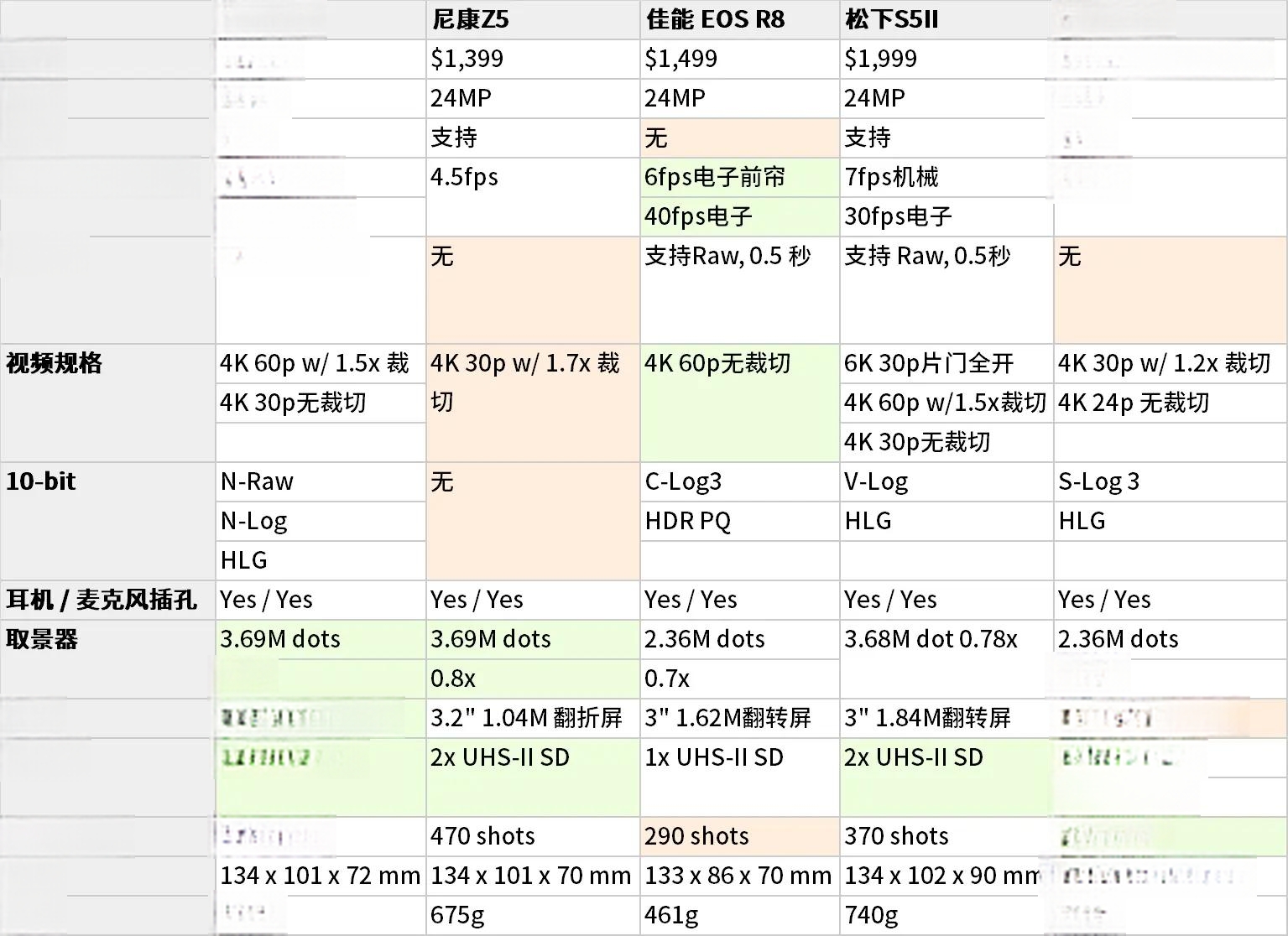Click 2.36M dots under the 佳能 EOS R8 column
This screenshot has height=936, width=1288.
(739, 639)
